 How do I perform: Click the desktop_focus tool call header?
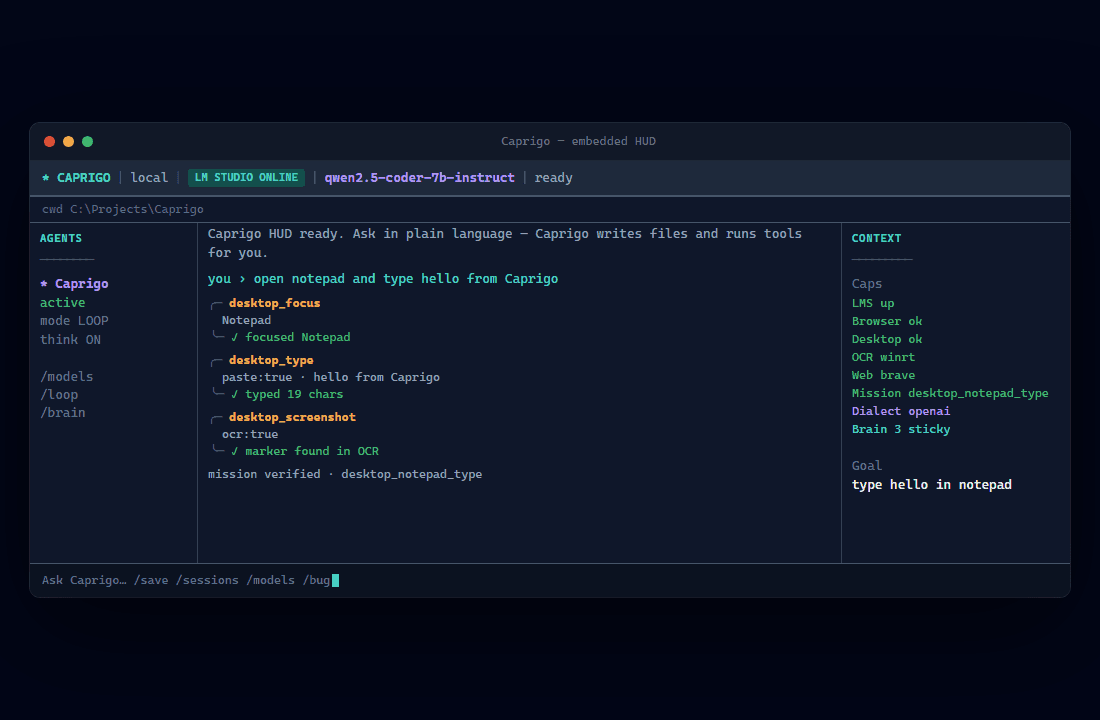click(274, 303)
